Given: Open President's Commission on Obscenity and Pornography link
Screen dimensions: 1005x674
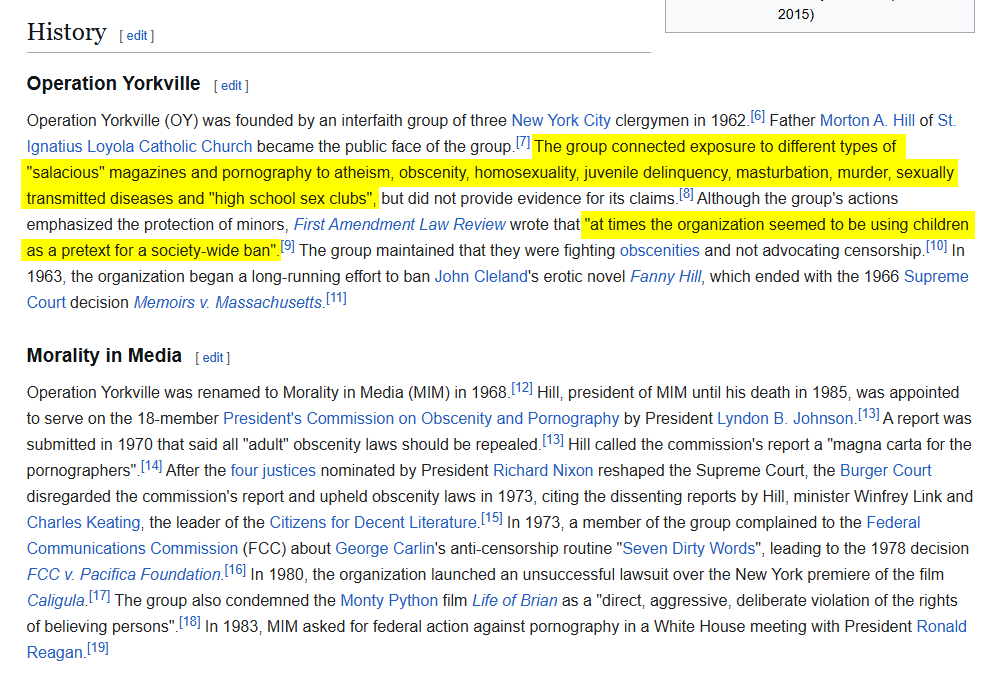Looking at the screenshot, I should [421, 419].
